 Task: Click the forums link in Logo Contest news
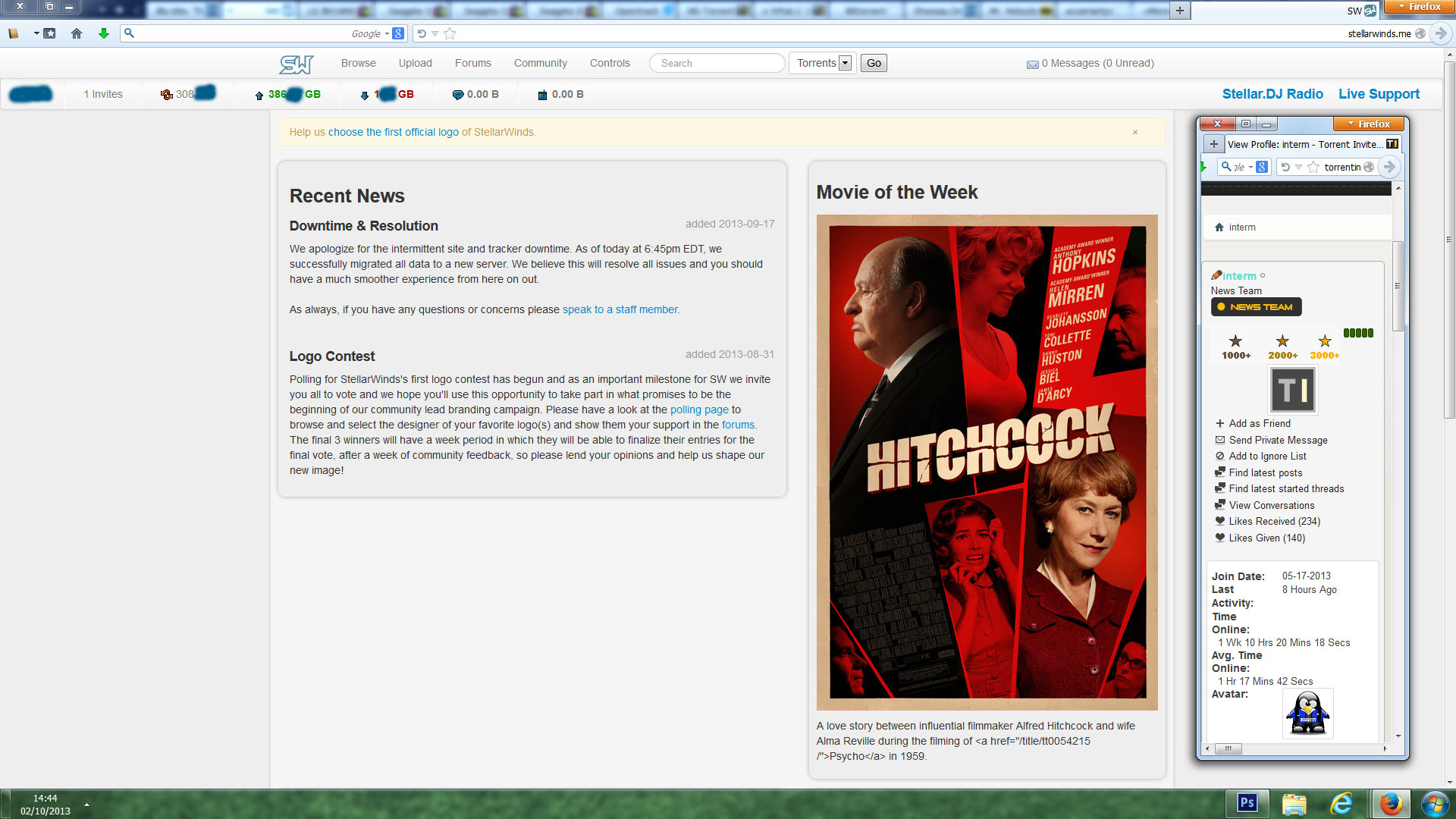click(x=738, y=425)
